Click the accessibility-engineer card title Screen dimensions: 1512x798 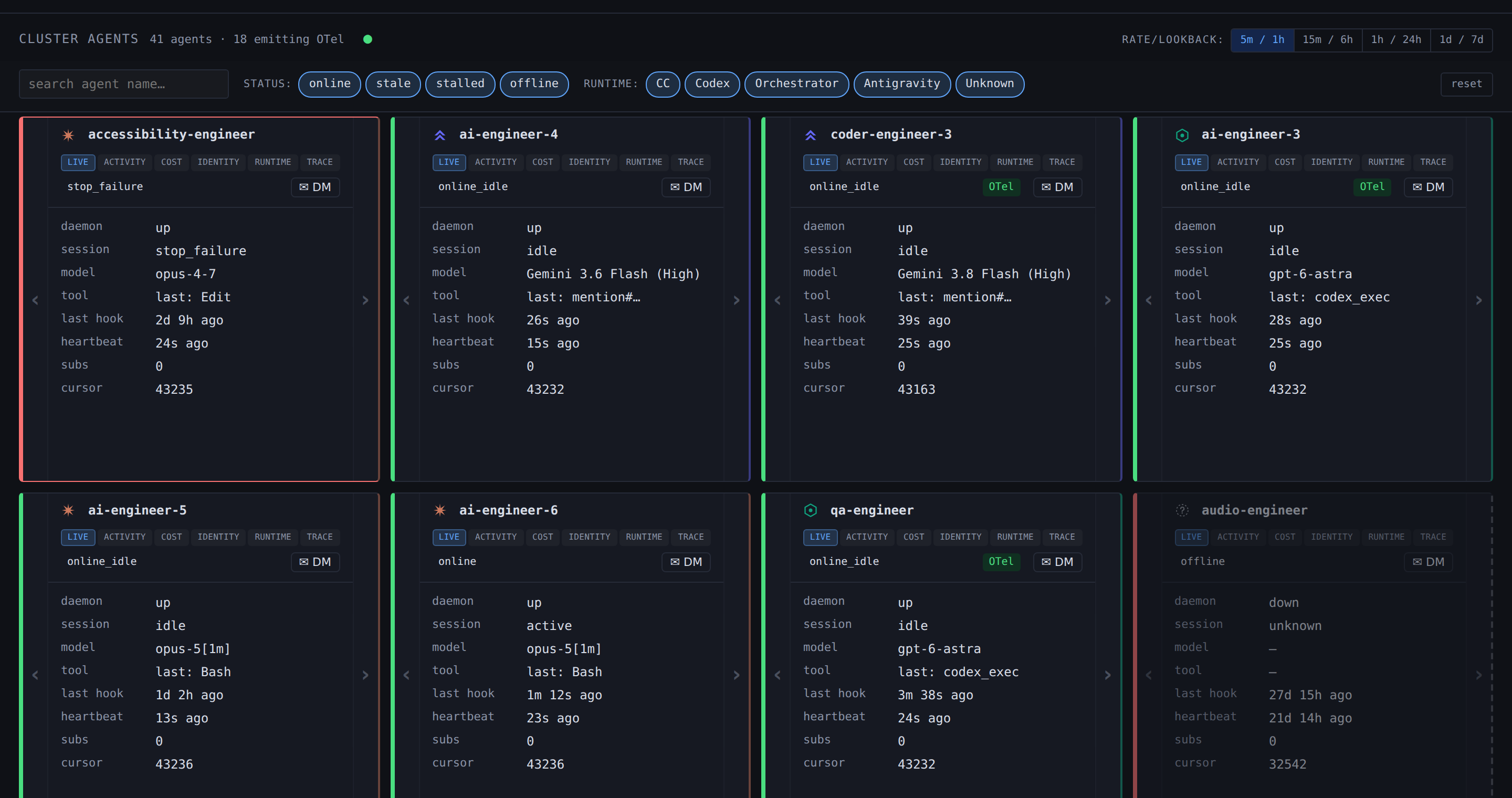click(x=171, y=135)
